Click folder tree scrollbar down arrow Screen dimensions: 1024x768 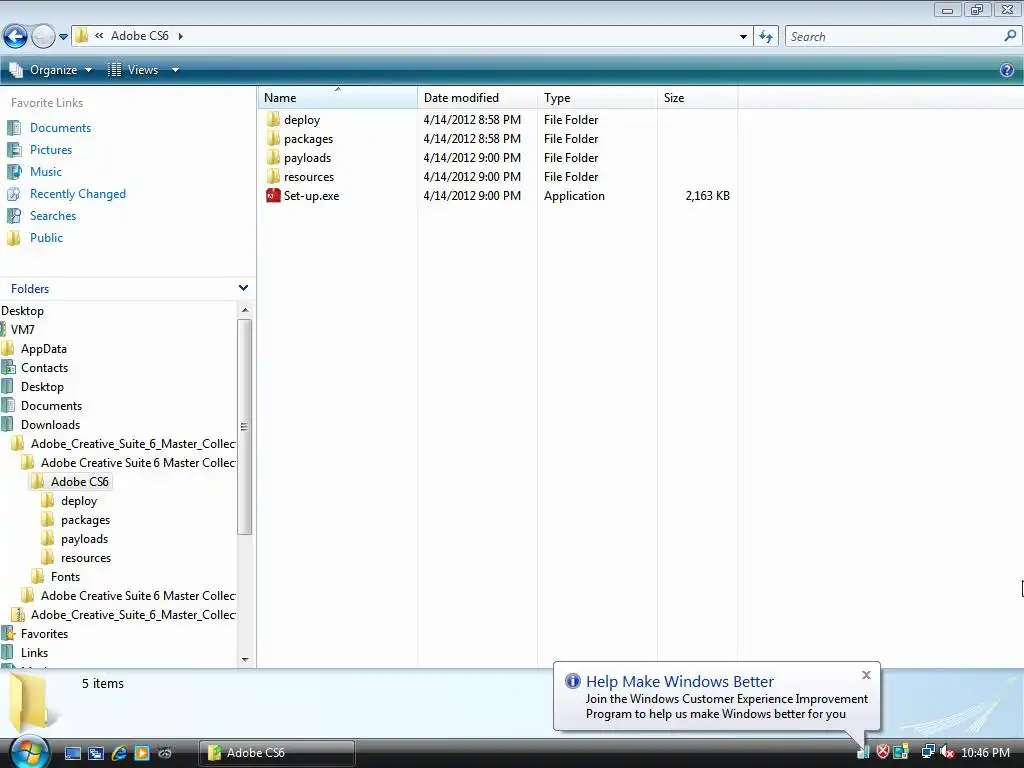[x=245, y=660]
